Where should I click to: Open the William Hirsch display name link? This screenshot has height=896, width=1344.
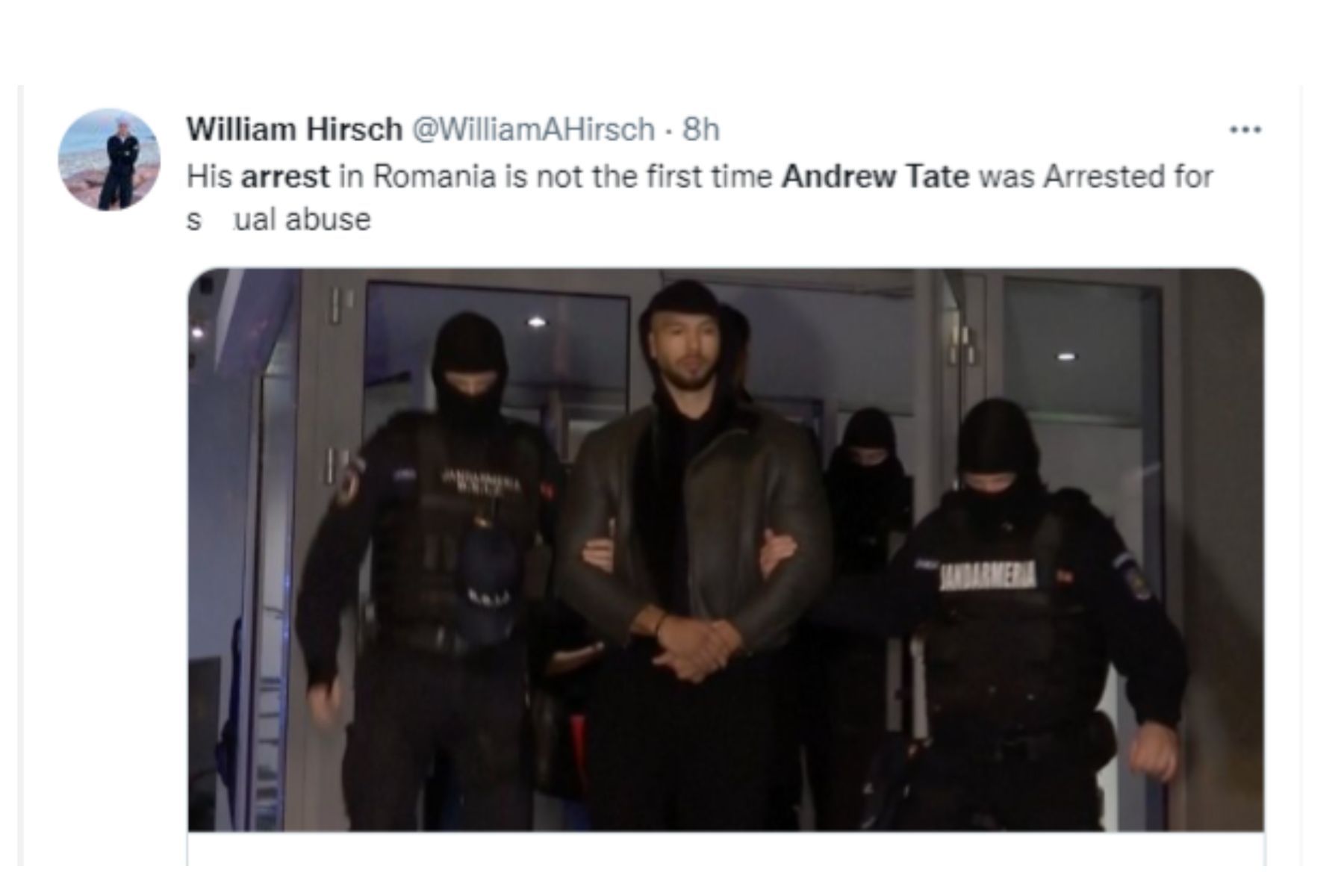click(294, 130)
